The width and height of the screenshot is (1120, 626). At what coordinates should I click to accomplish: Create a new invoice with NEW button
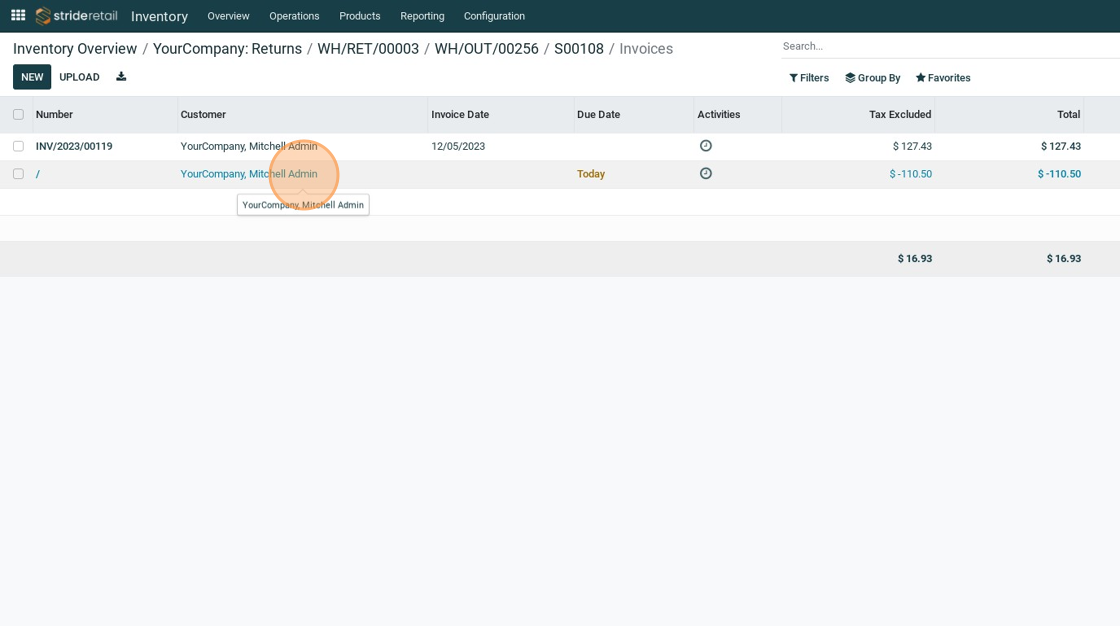[x=32, y=77]
